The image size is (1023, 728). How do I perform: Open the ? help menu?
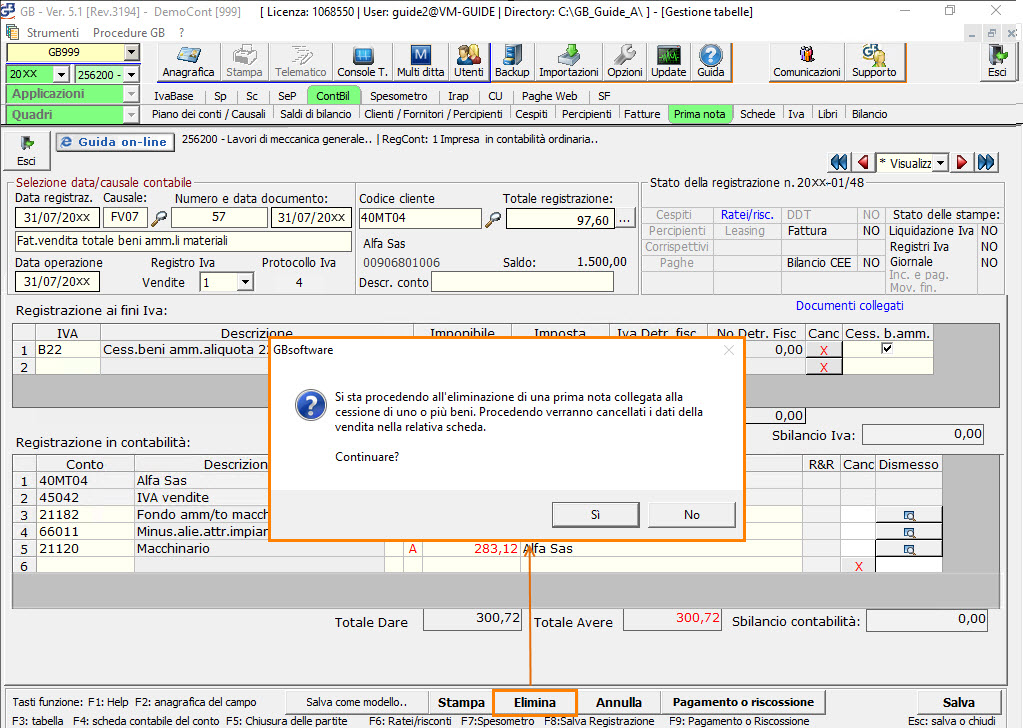(x=181, y=33)
